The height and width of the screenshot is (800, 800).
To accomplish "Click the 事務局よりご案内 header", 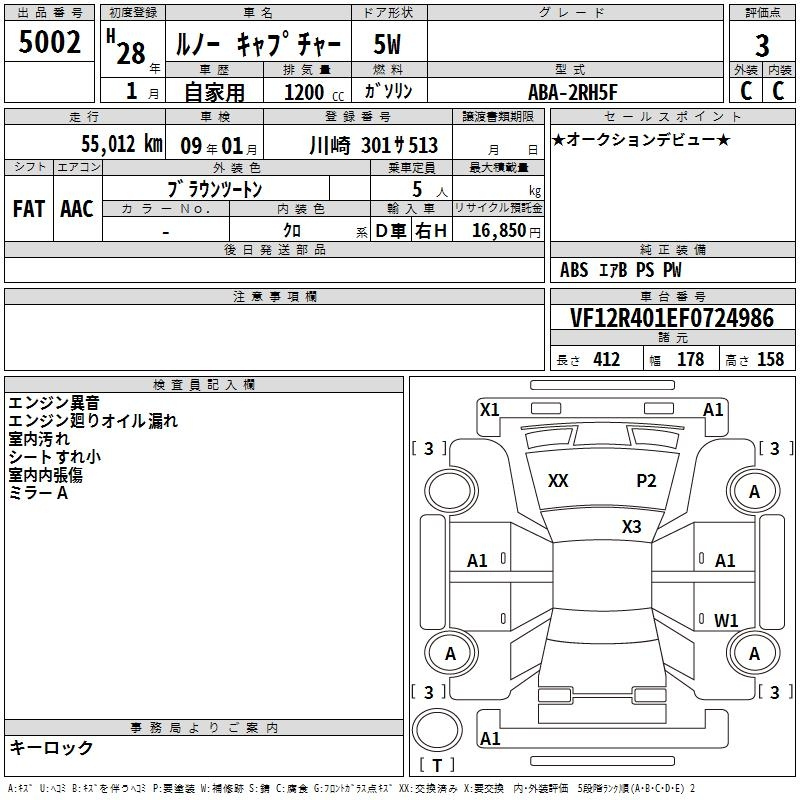I will coord(204,728).
